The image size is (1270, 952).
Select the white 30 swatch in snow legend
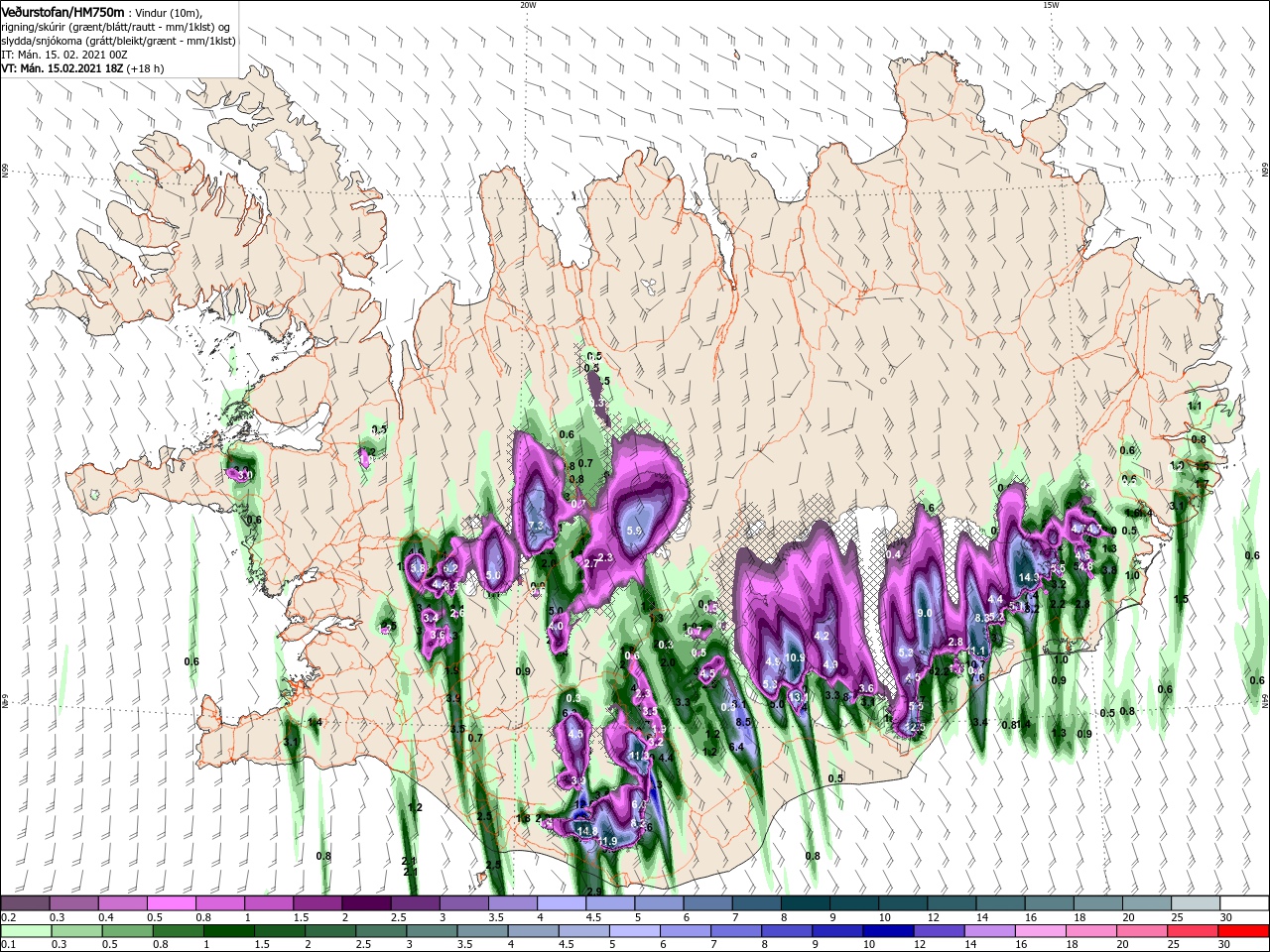[x=1244, y=903]
